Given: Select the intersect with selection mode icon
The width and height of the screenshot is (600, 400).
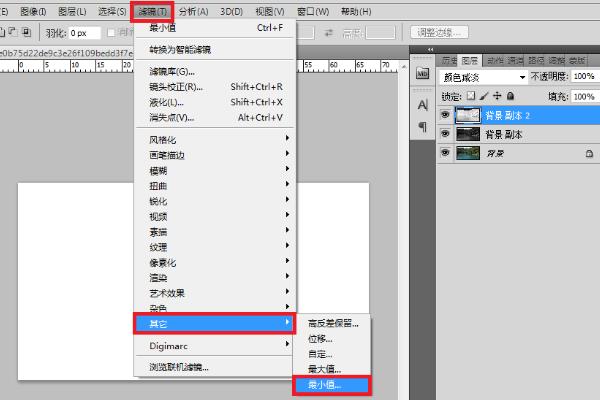Looking at the screenshot, I should 26,32.
